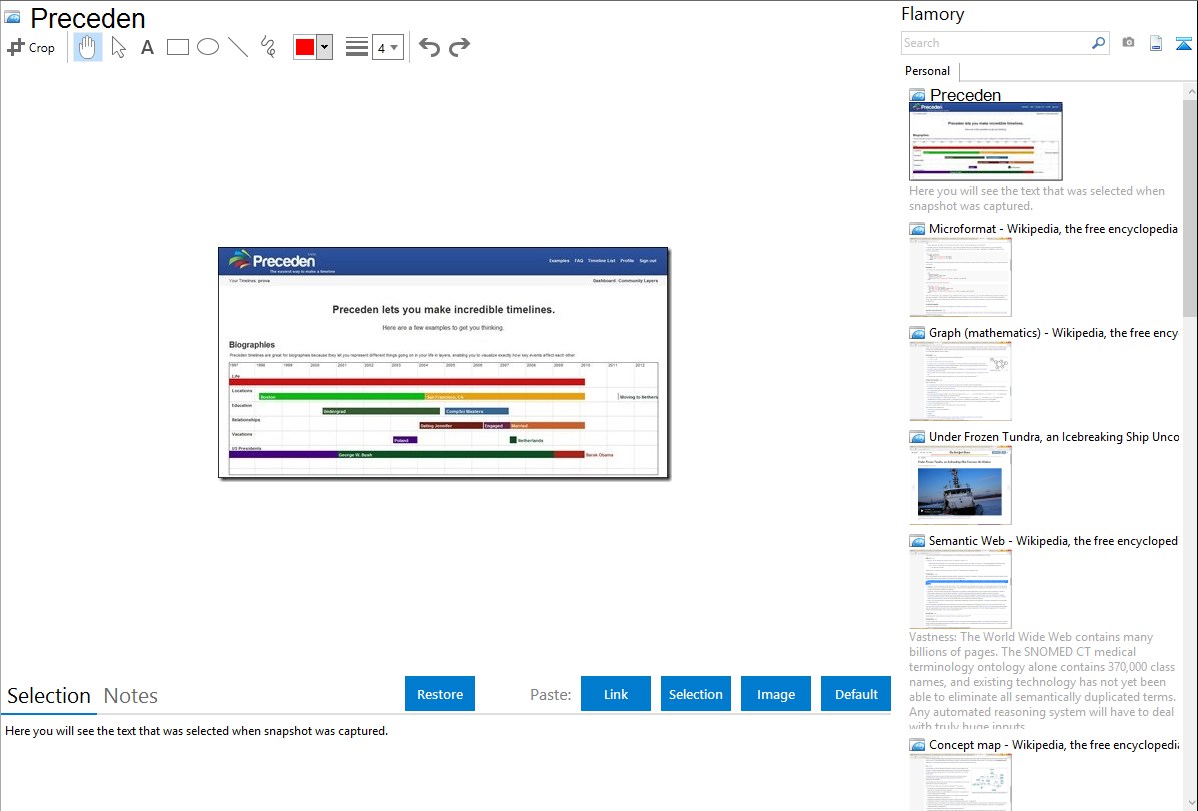The height and width of the screenshot is (811, 1198).
Task: Select the text annotation tool
Action: [x=147, y=47]
